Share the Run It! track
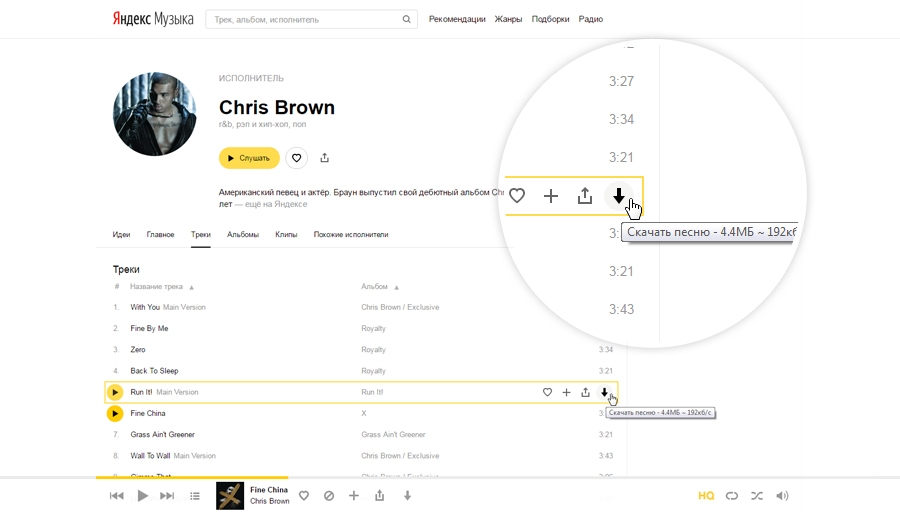Image resolution: width=900 pixels, height=512 pixels. (585, 392)
